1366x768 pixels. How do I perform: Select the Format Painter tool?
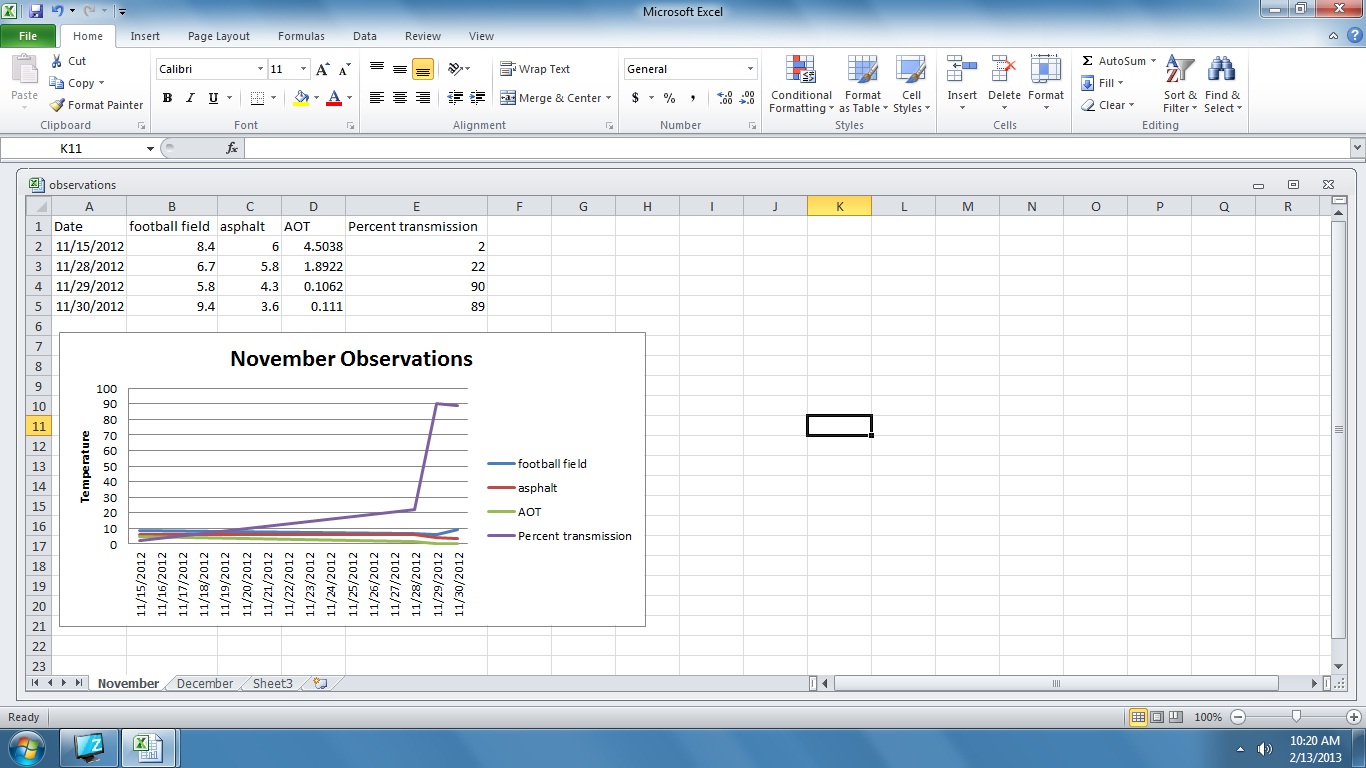pos(96,104)
